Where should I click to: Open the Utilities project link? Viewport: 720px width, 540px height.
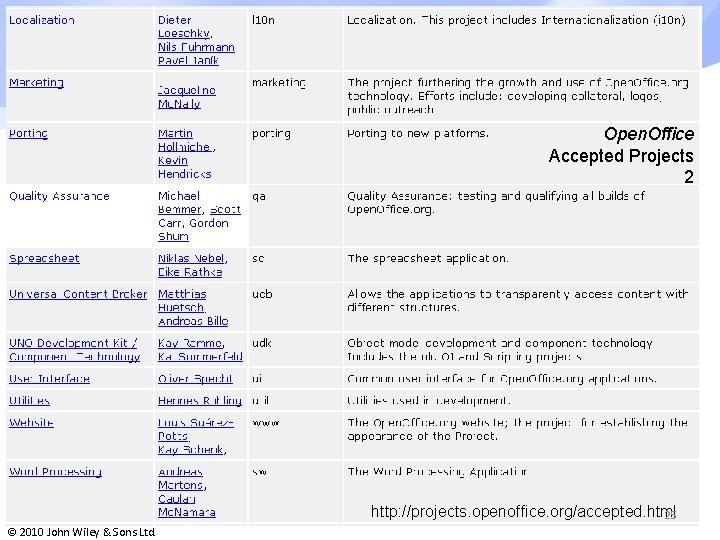(29, 401)
